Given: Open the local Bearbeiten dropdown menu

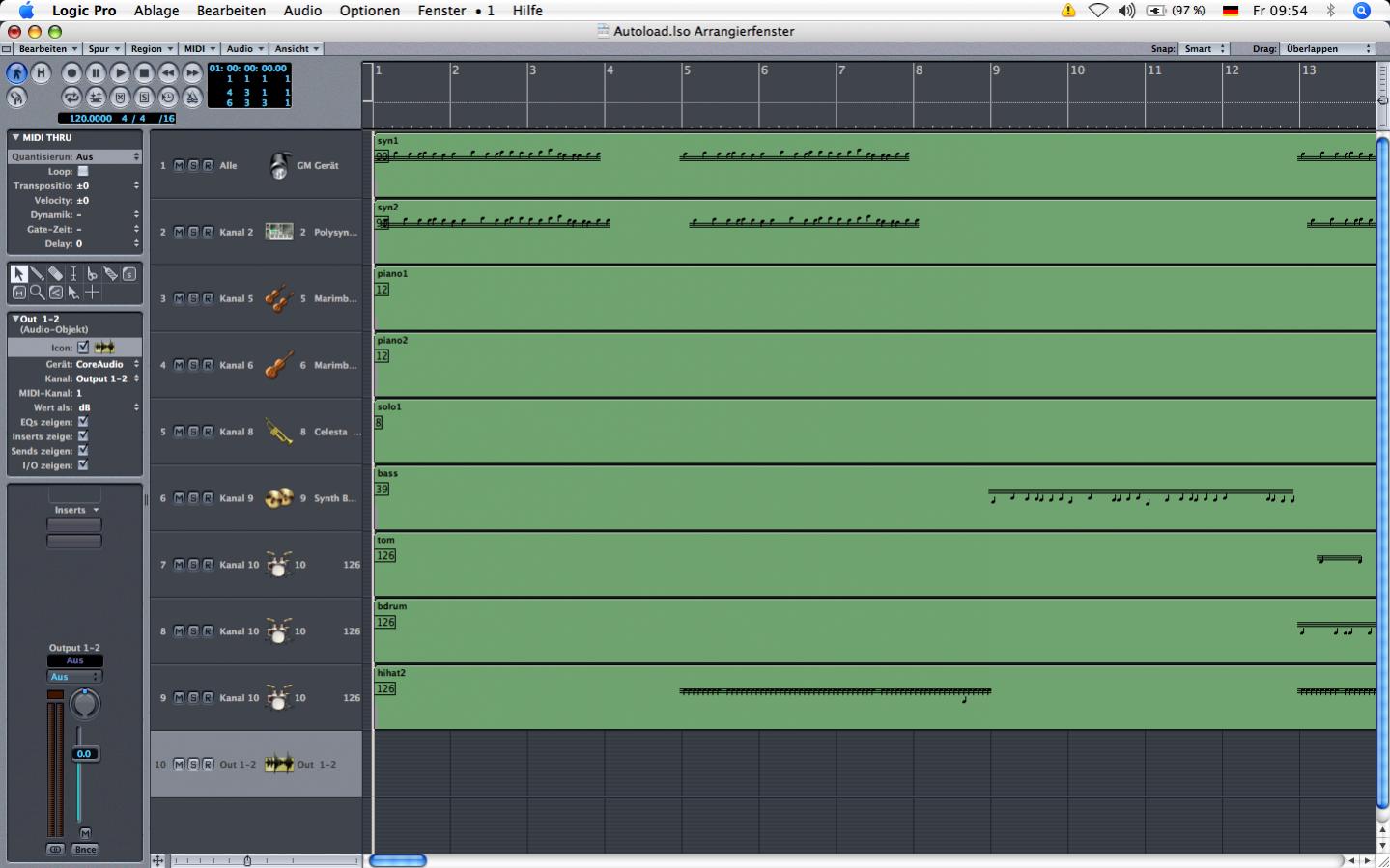Looking at the screenshot, I should [47, 49].
